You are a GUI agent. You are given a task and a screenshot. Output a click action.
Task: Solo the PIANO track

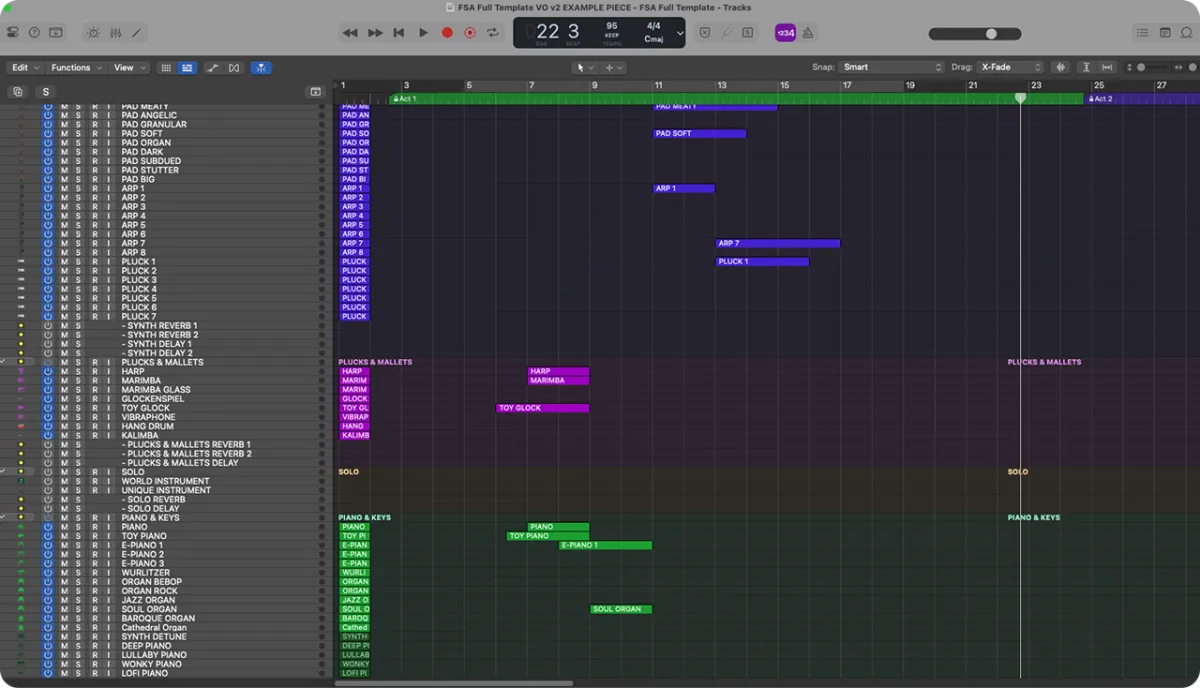click(x=78, y=527)
